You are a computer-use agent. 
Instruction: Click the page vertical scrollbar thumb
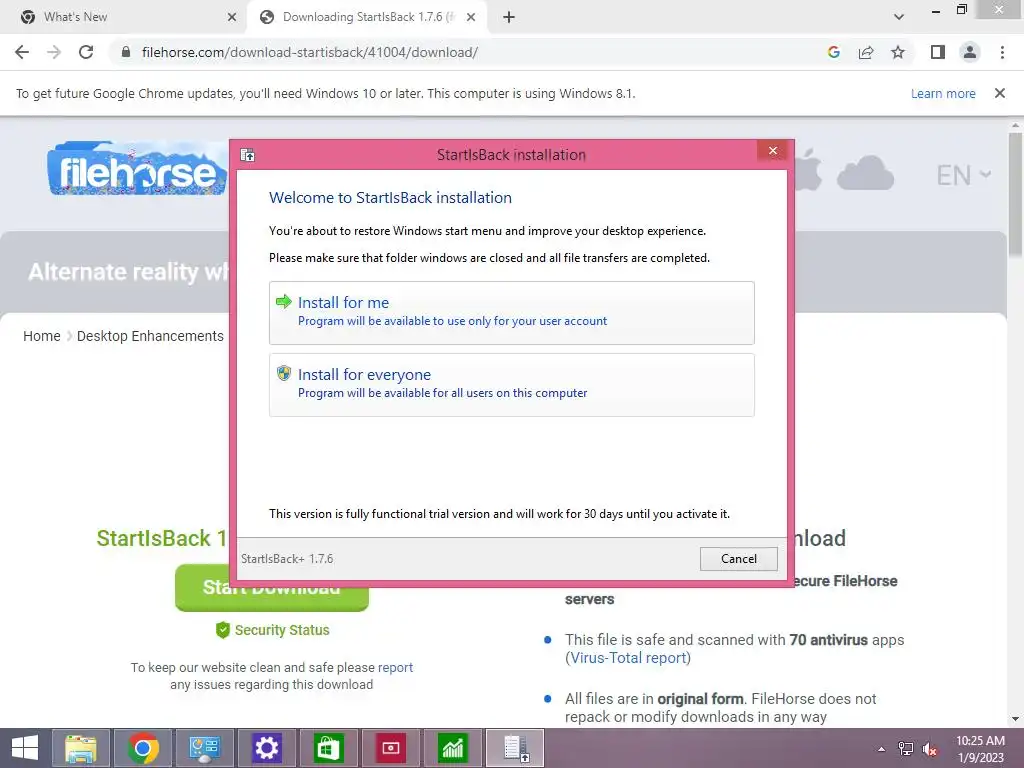[x=1015, y=195]
